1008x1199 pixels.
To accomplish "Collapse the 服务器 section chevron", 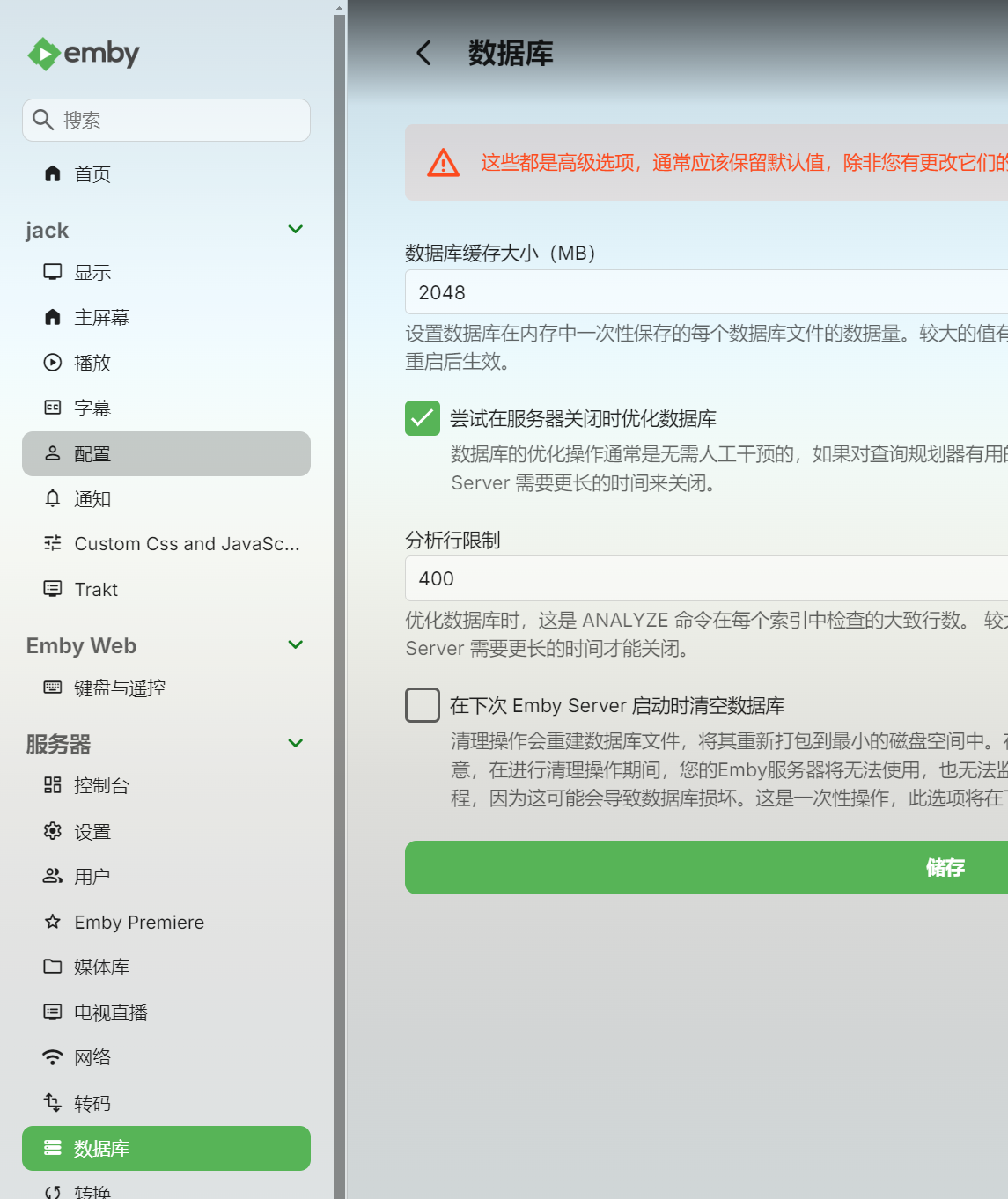I will [296, 744].
